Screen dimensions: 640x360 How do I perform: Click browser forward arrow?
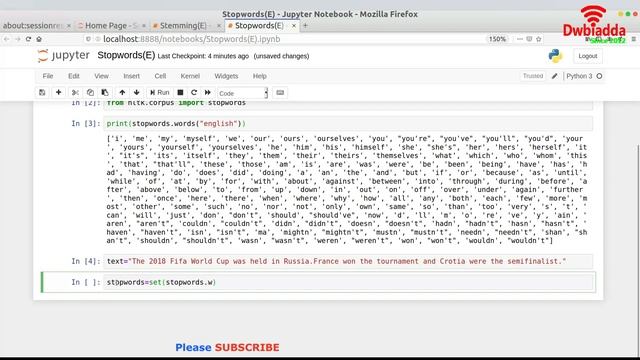click(x=18, y=39)
